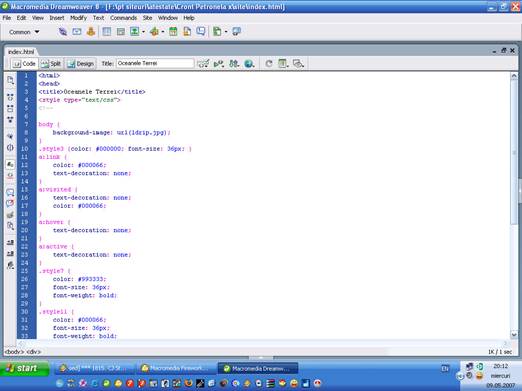Preview the page in browser globe icon

[249, 63]
